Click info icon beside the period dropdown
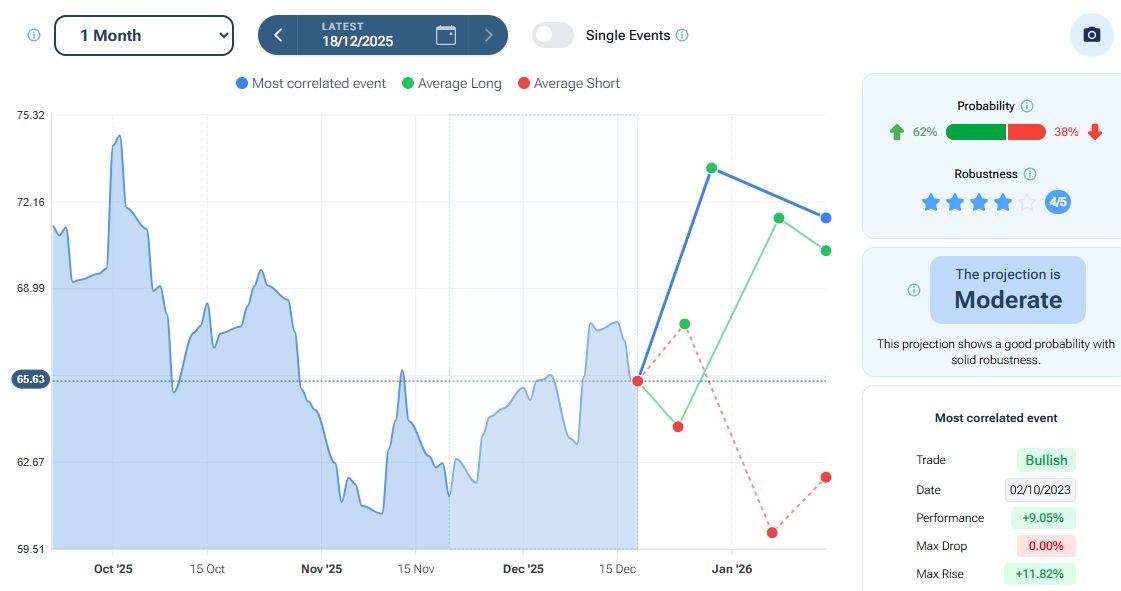Screen dimensions: 1121x591 tap(33, 35)
